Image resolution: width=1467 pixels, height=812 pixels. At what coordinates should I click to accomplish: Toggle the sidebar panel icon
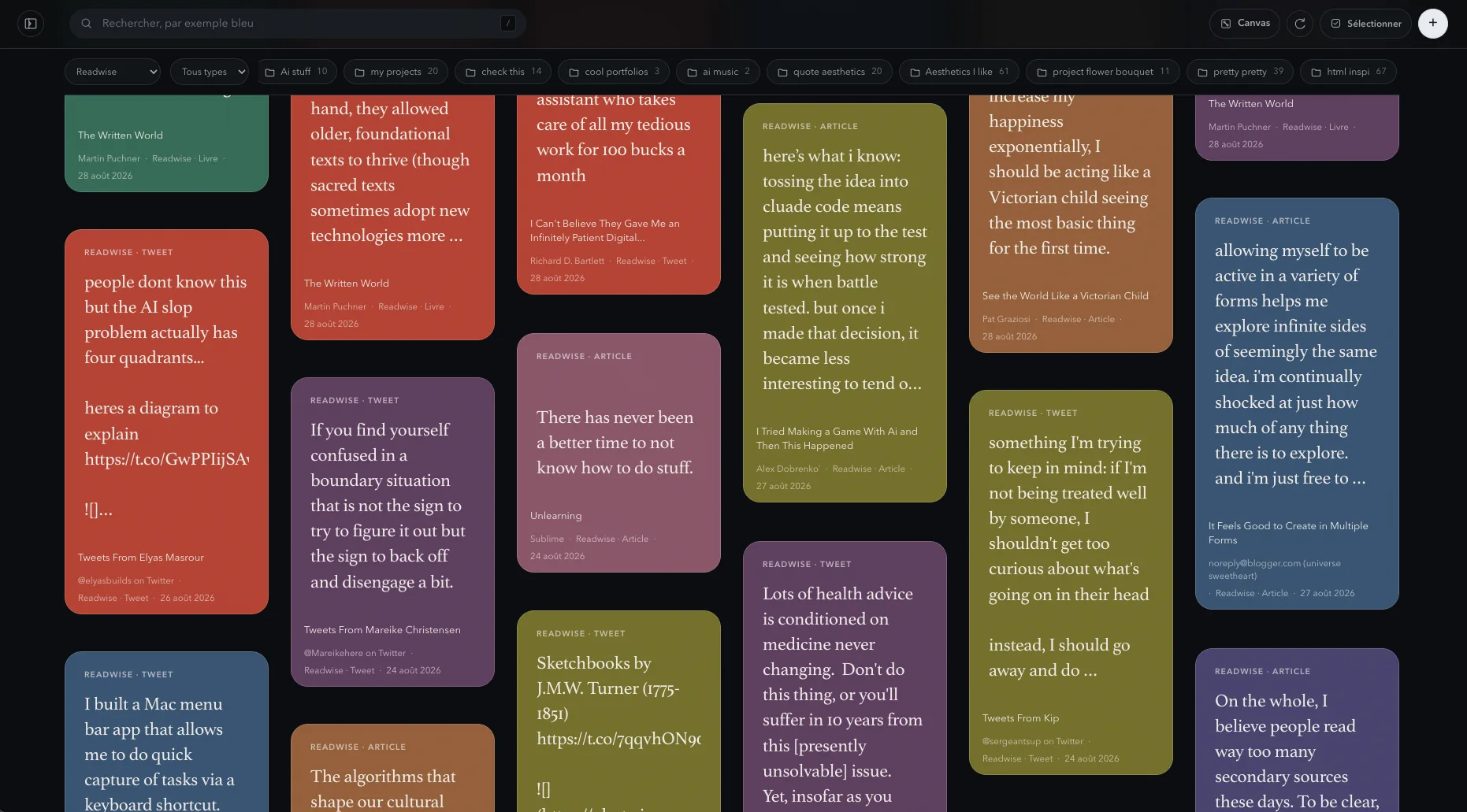pos(31,24)
